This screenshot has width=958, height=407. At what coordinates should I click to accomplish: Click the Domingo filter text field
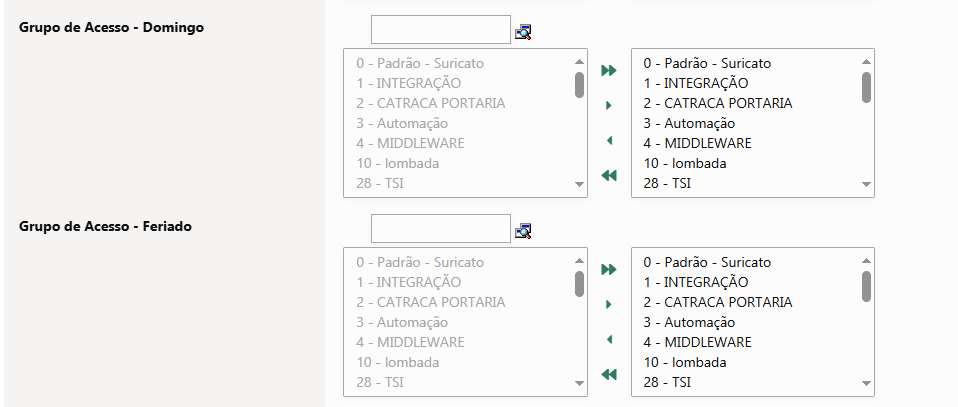point(440,30)
